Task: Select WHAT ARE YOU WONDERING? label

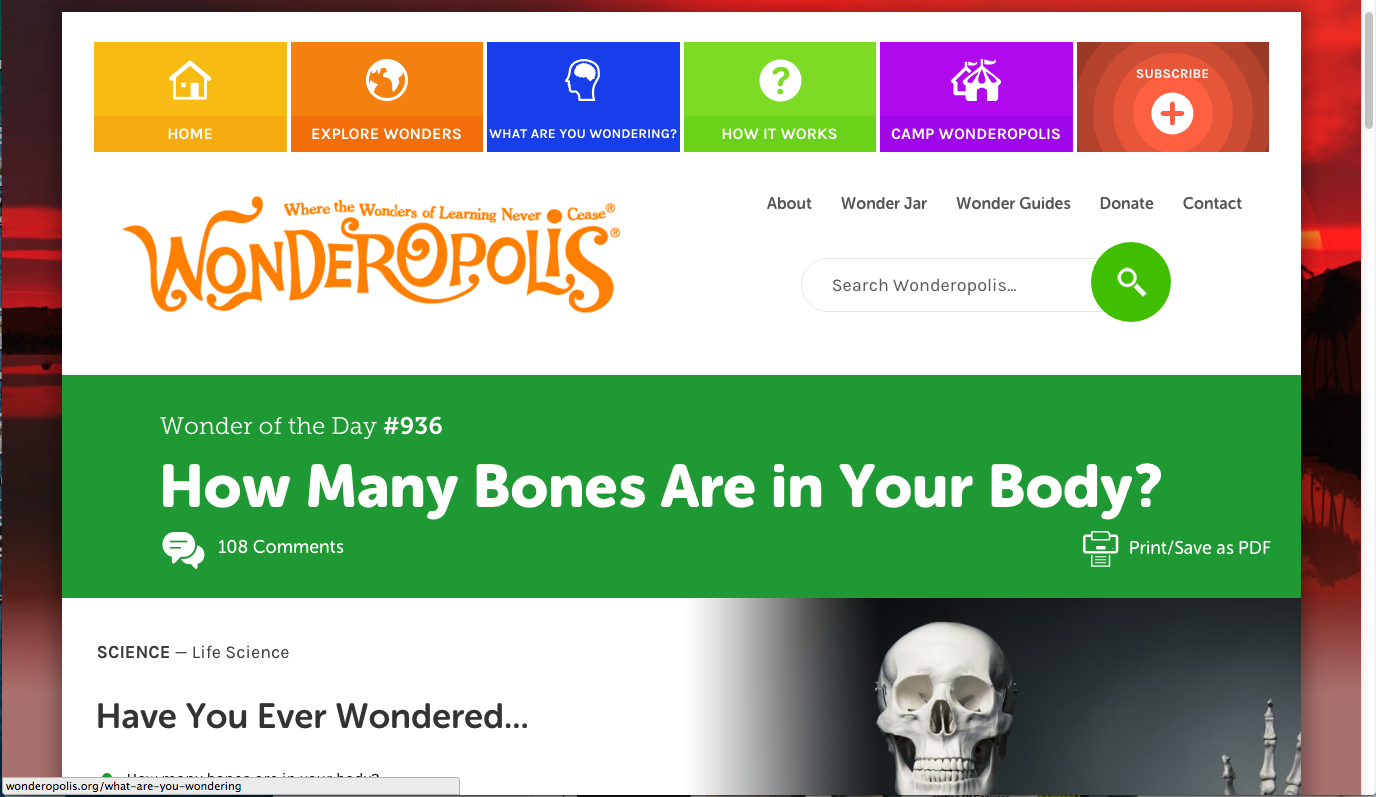Action: tap(583, 134)
